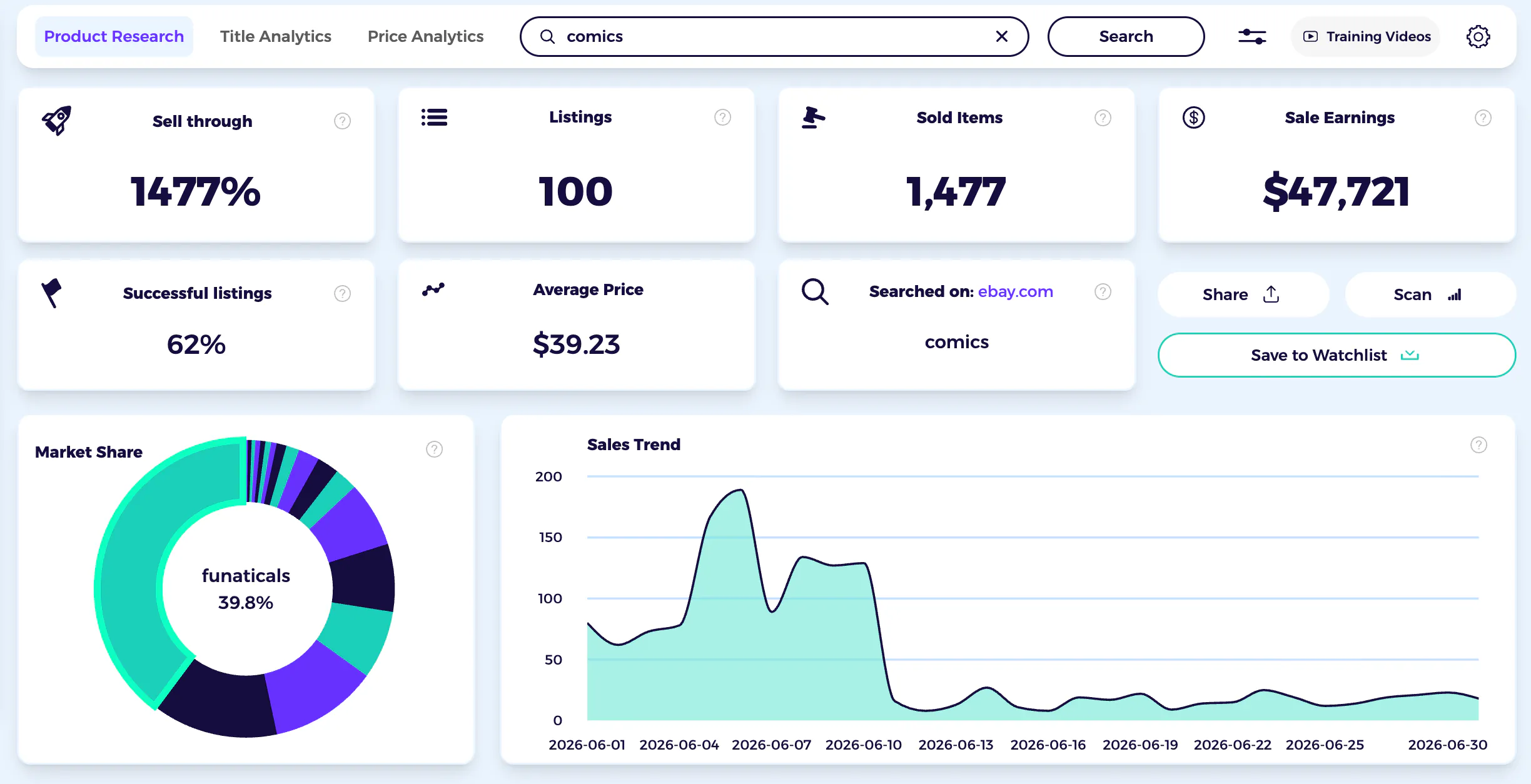Click the Searched on magnifier icon
Image resolution: width=1531 pixels, height=784 pixels.
[815, 291]
